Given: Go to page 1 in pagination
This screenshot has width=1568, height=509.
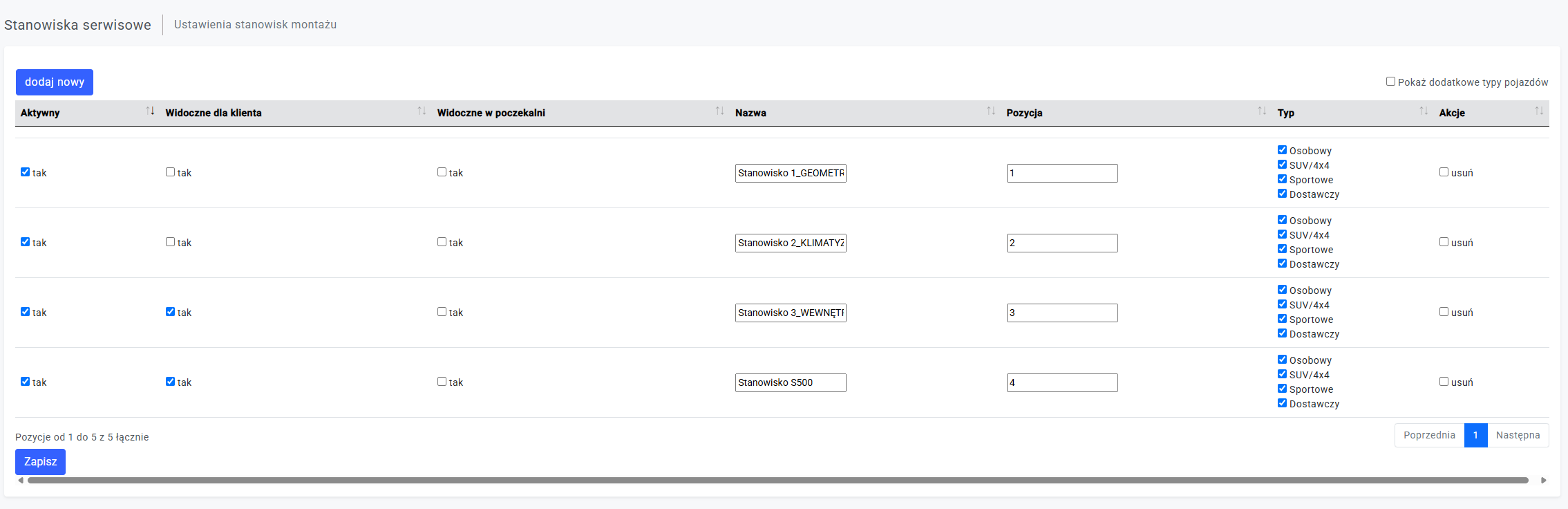Looking at the screenshot, I should click(x=1475, y=435).
